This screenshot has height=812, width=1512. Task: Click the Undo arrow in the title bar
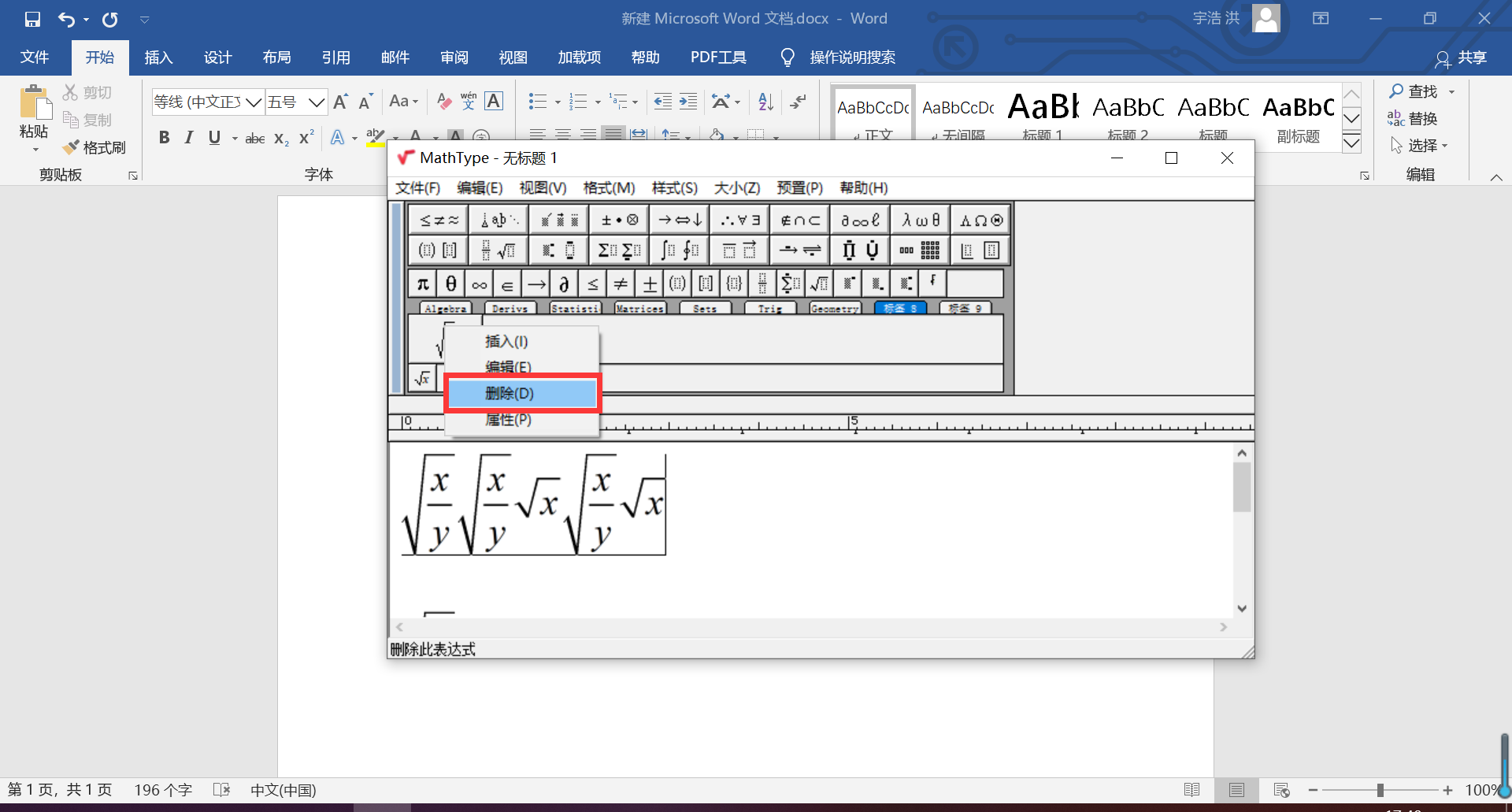pyautogui.click(x=67, y=19)
